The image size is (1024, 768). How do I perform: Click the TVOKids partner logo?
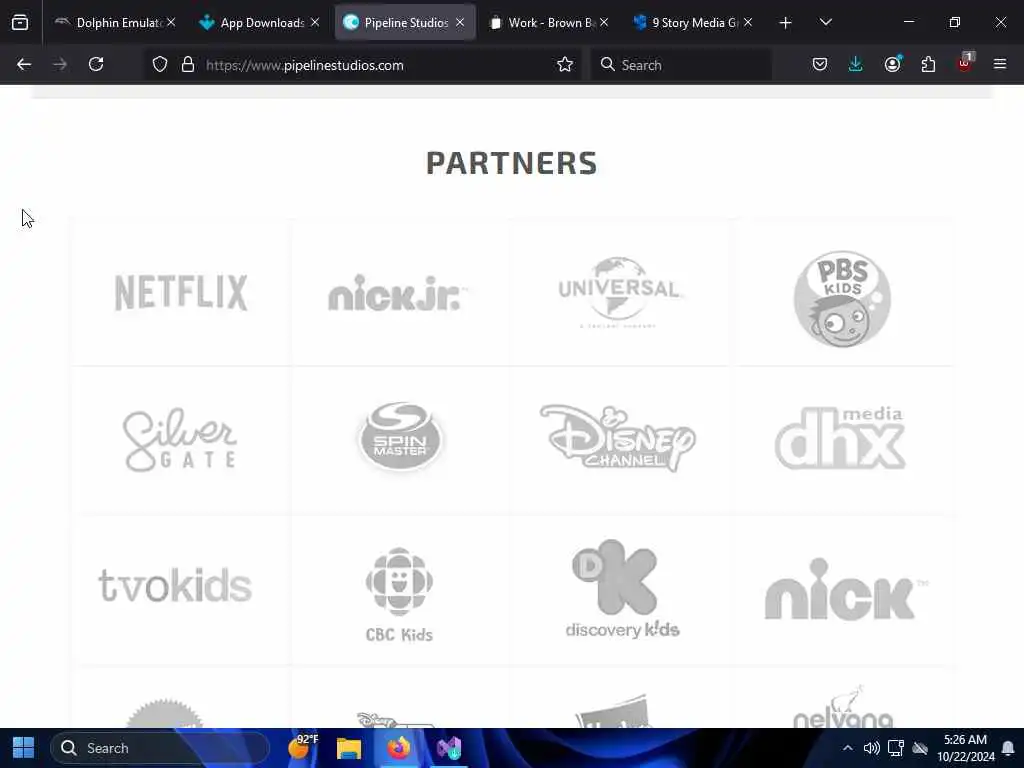(175, 584)
